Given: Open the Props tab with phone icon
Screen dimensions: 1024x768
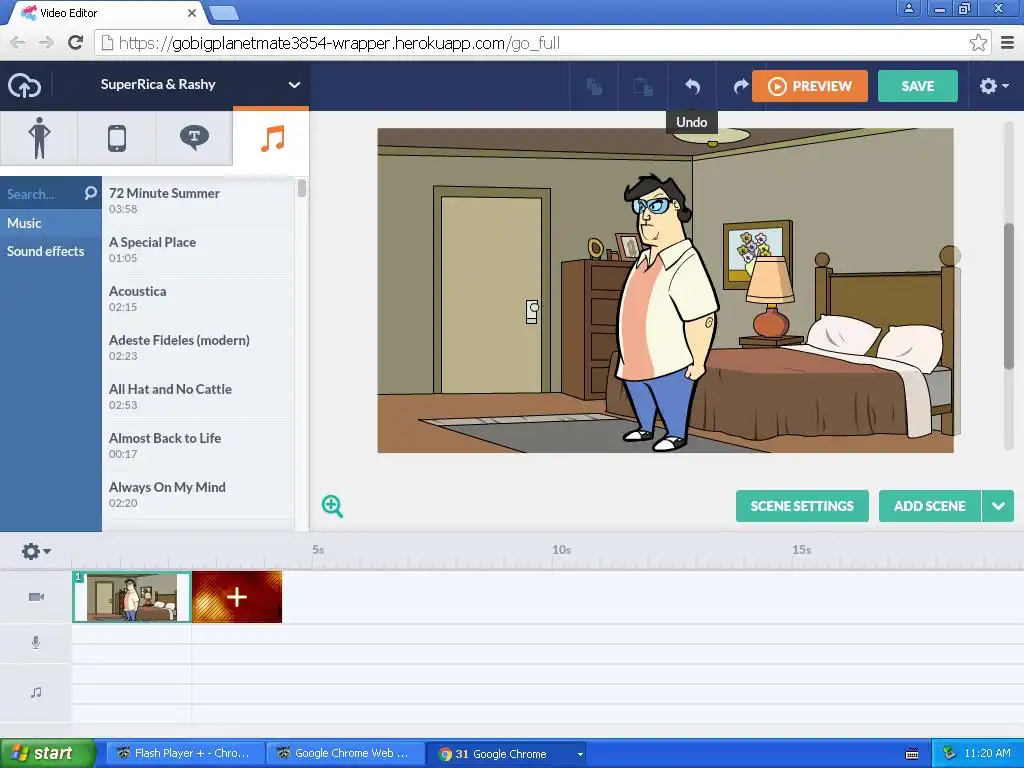Looking at the screenshot, I should pyautogui.click(x=117, y=138).
